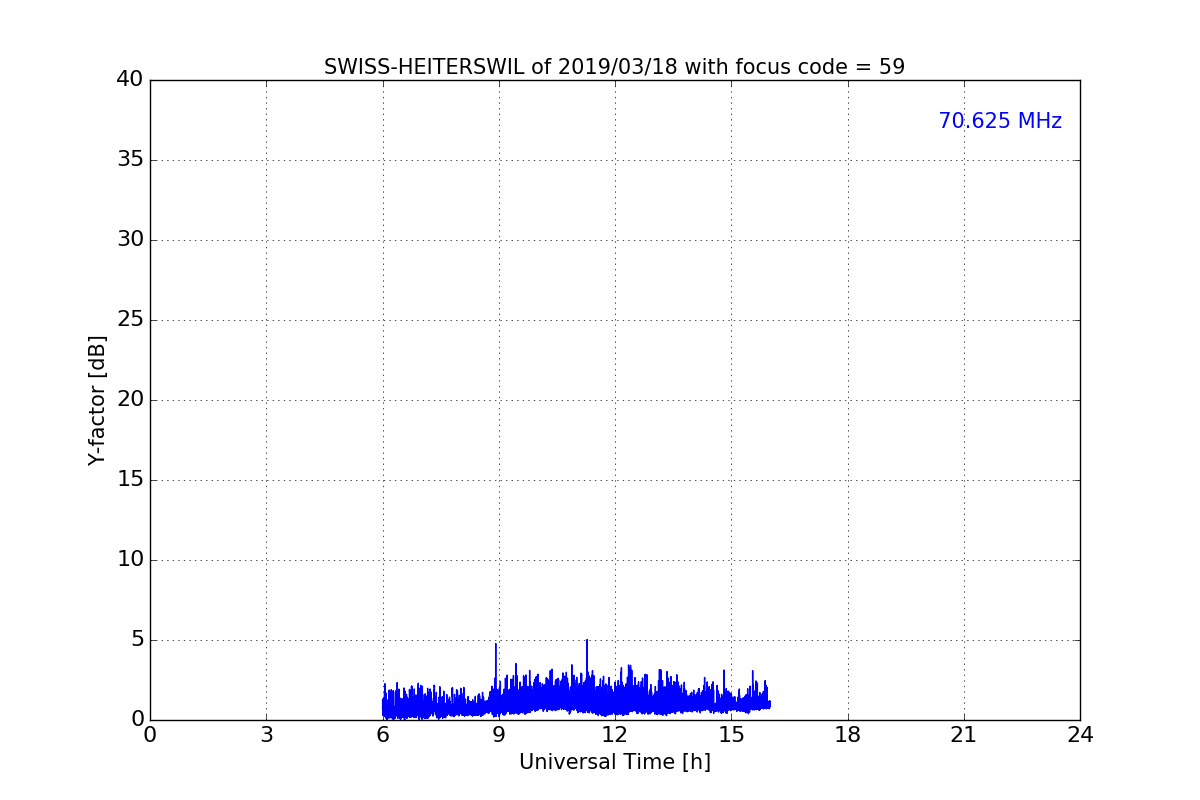Click y-axis tick label 10

(x=130, y=560)
